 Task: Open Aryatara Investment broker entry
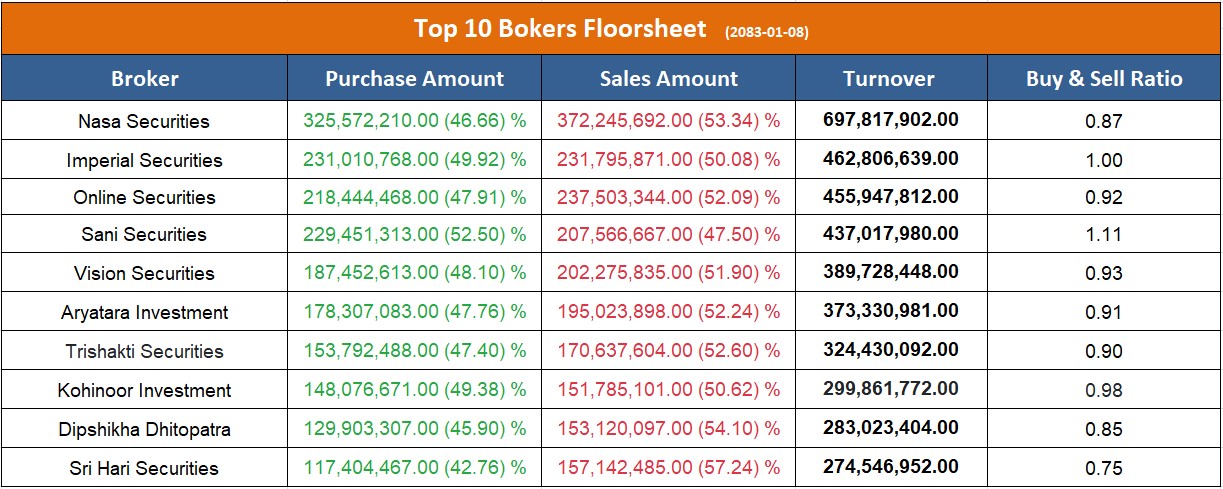pos(144,313)
